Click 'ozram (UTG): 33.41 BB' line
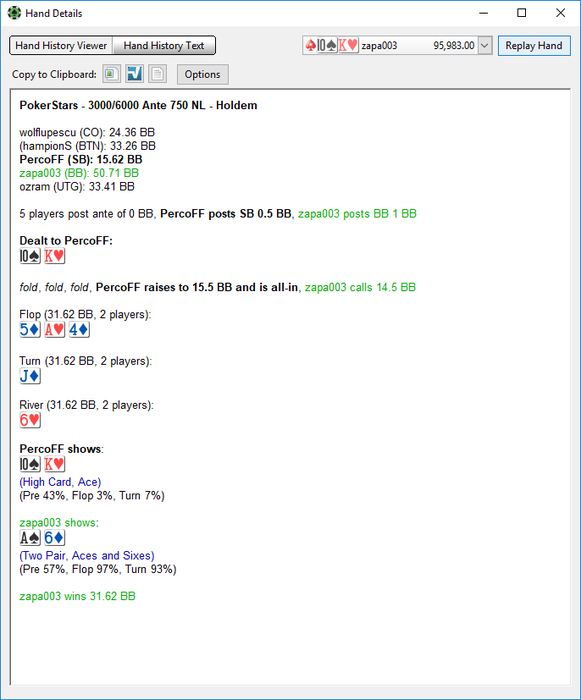Image resolution: width=581 pixels, height=700 pixels. pyautogui.click(x=77, y=187)
